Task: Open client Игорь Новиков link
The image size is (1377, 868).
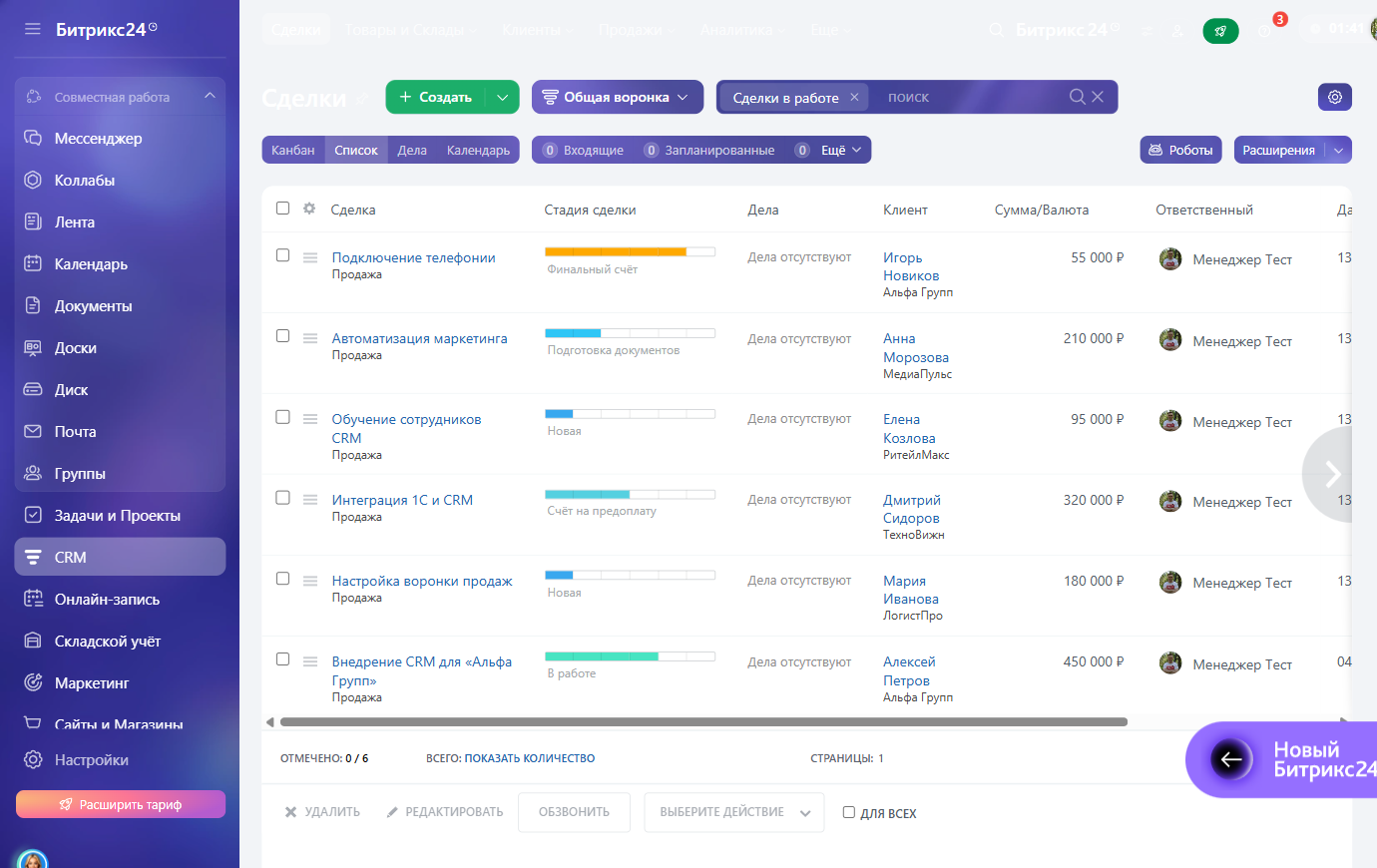Action: (911, 266)
